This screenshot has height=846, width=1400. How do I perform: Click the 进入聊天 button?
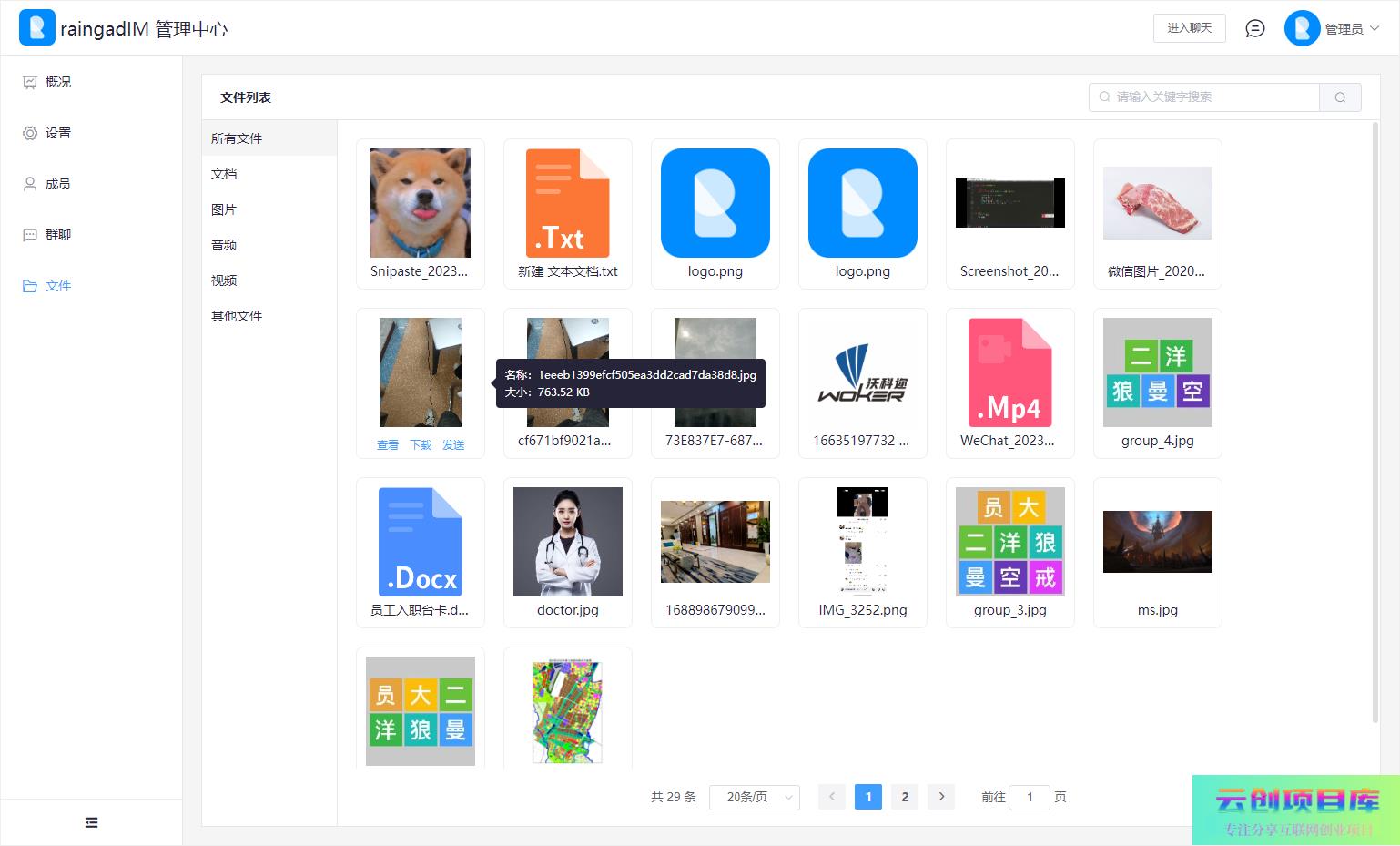pos(1189,28)
